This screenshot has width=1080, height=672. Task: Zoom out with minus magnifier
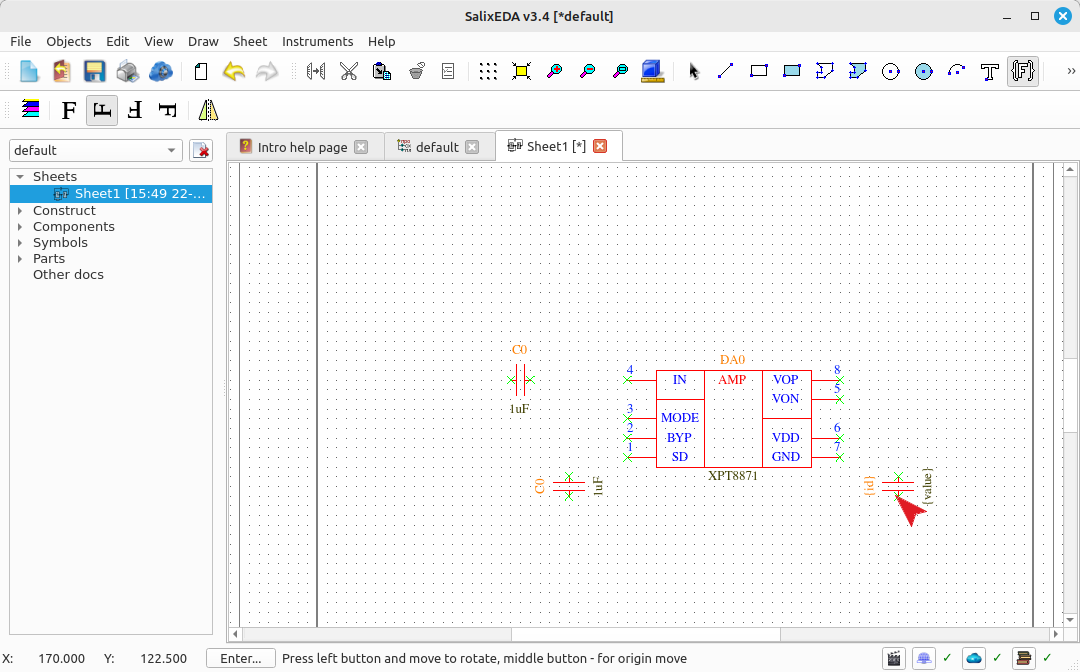[x=588, y=71]
